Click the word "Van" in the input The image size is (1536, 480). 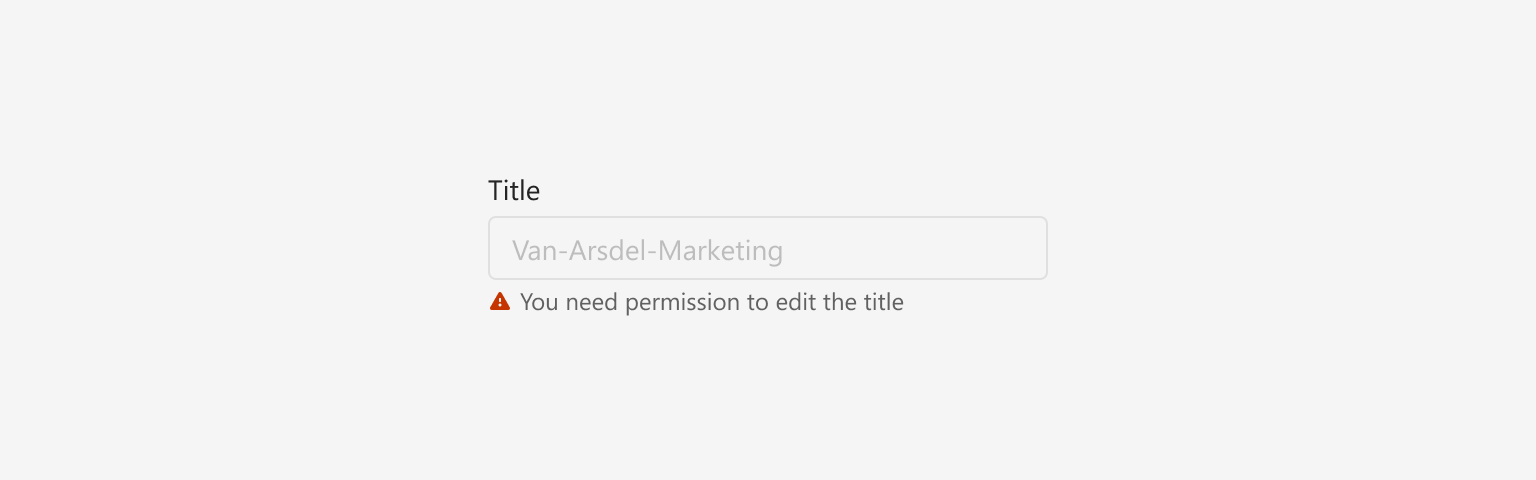coord(533,250)
